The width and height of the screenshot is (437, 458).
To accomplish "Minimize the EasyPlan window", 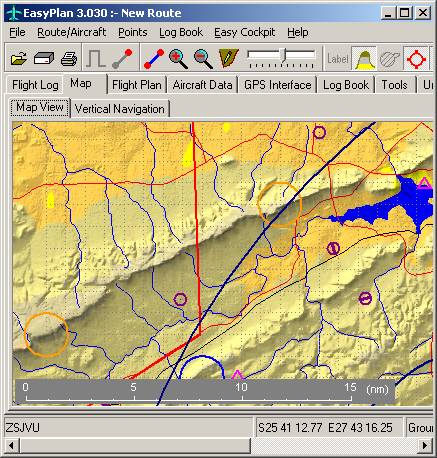I will tap(388, 13).
